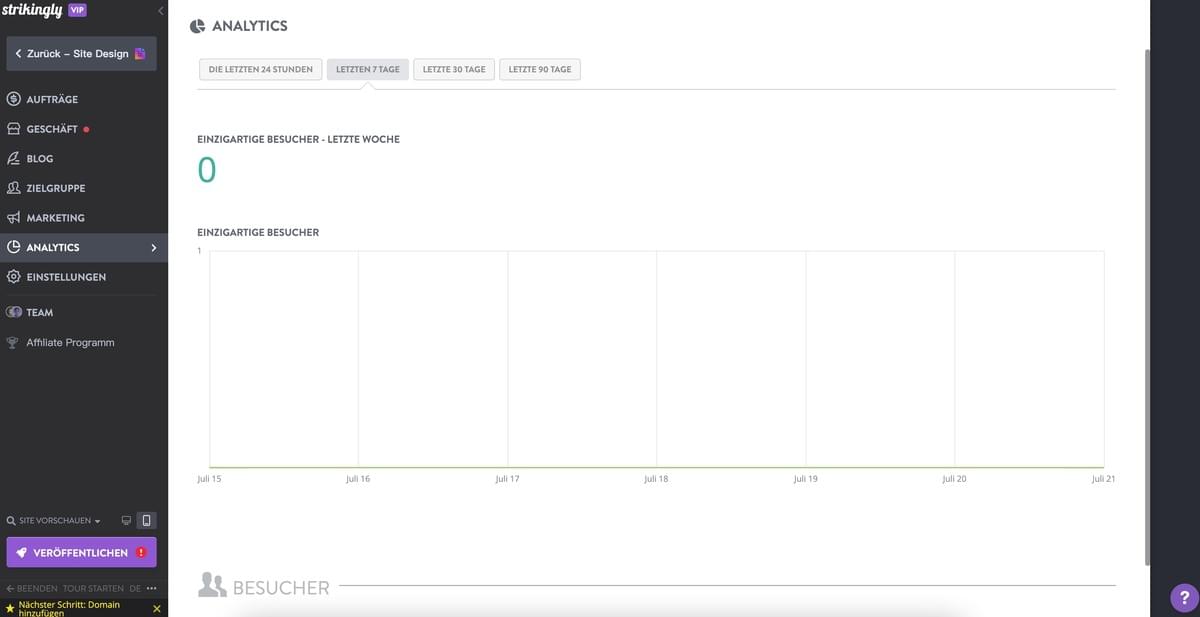Select Letzte 90 Tage tab
The height and width of the screenshot is (617, 1200).
point(540,70)
